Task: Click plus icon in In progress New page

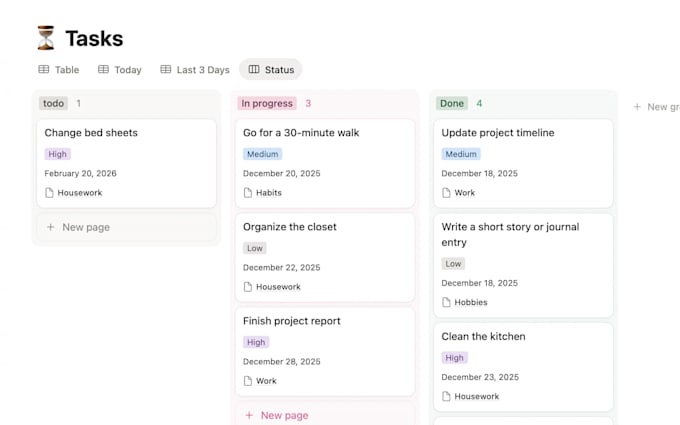Action: pos(249,415)
